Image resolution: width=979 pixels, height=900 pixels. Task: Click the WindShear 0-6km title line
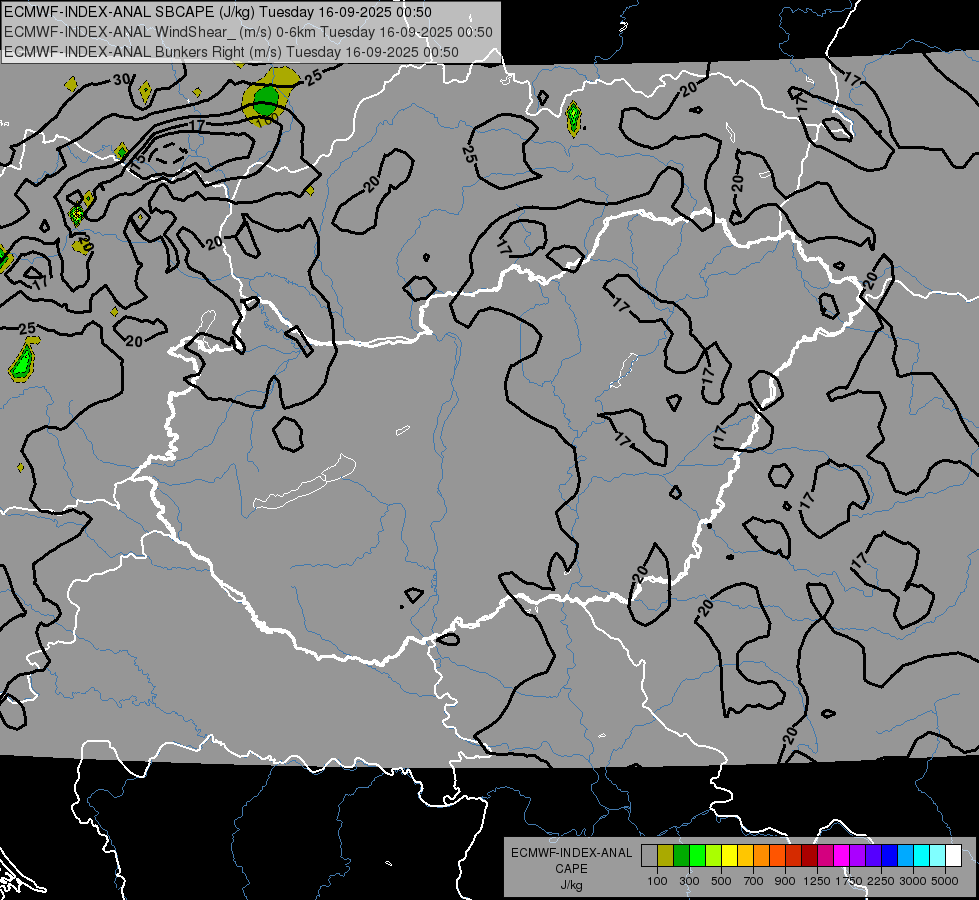(248, 32)
